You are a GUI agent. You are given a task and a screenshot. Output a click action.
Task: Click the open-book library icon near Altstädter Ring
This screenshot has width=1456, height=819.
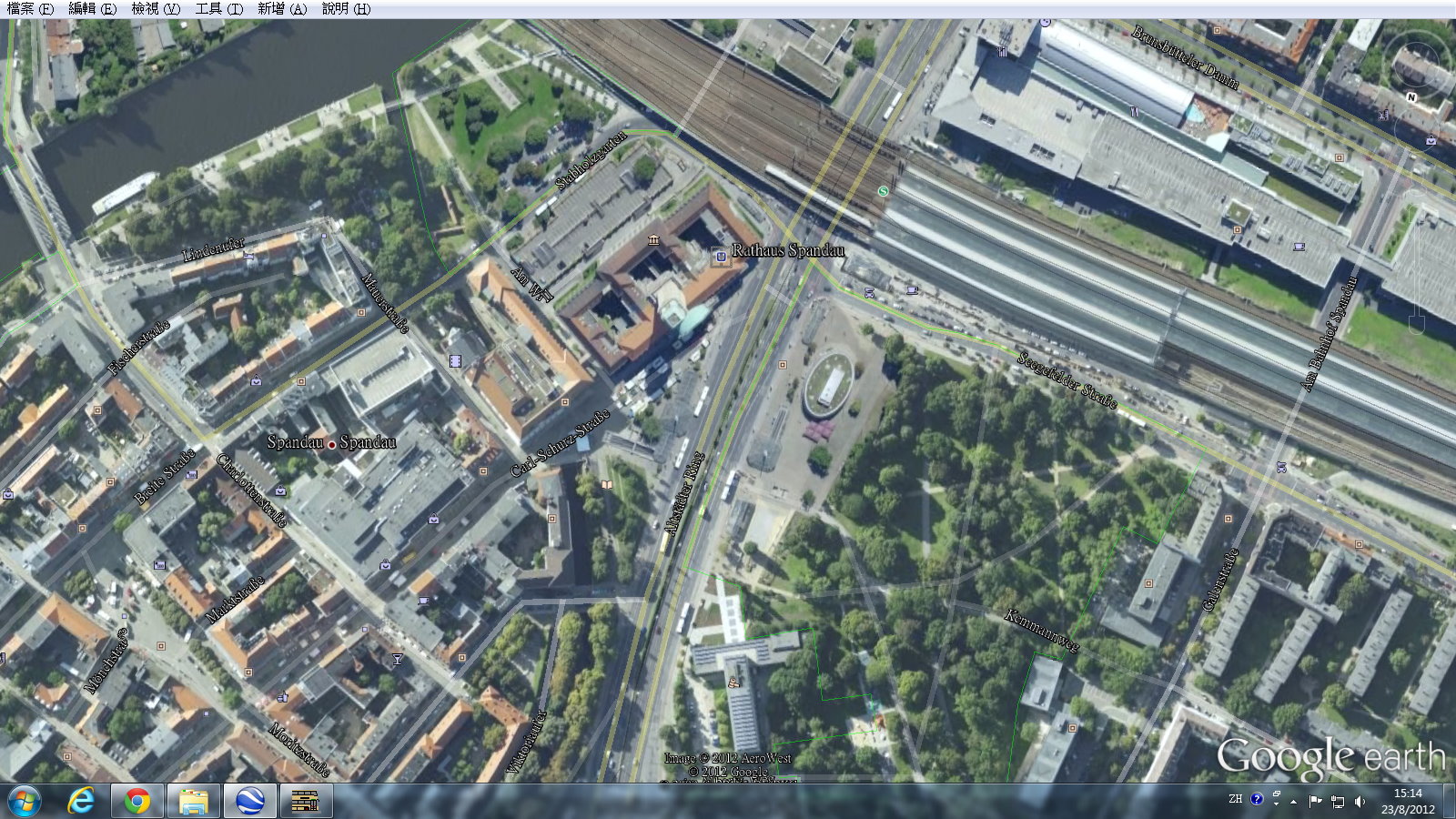(x=606, y=484)
